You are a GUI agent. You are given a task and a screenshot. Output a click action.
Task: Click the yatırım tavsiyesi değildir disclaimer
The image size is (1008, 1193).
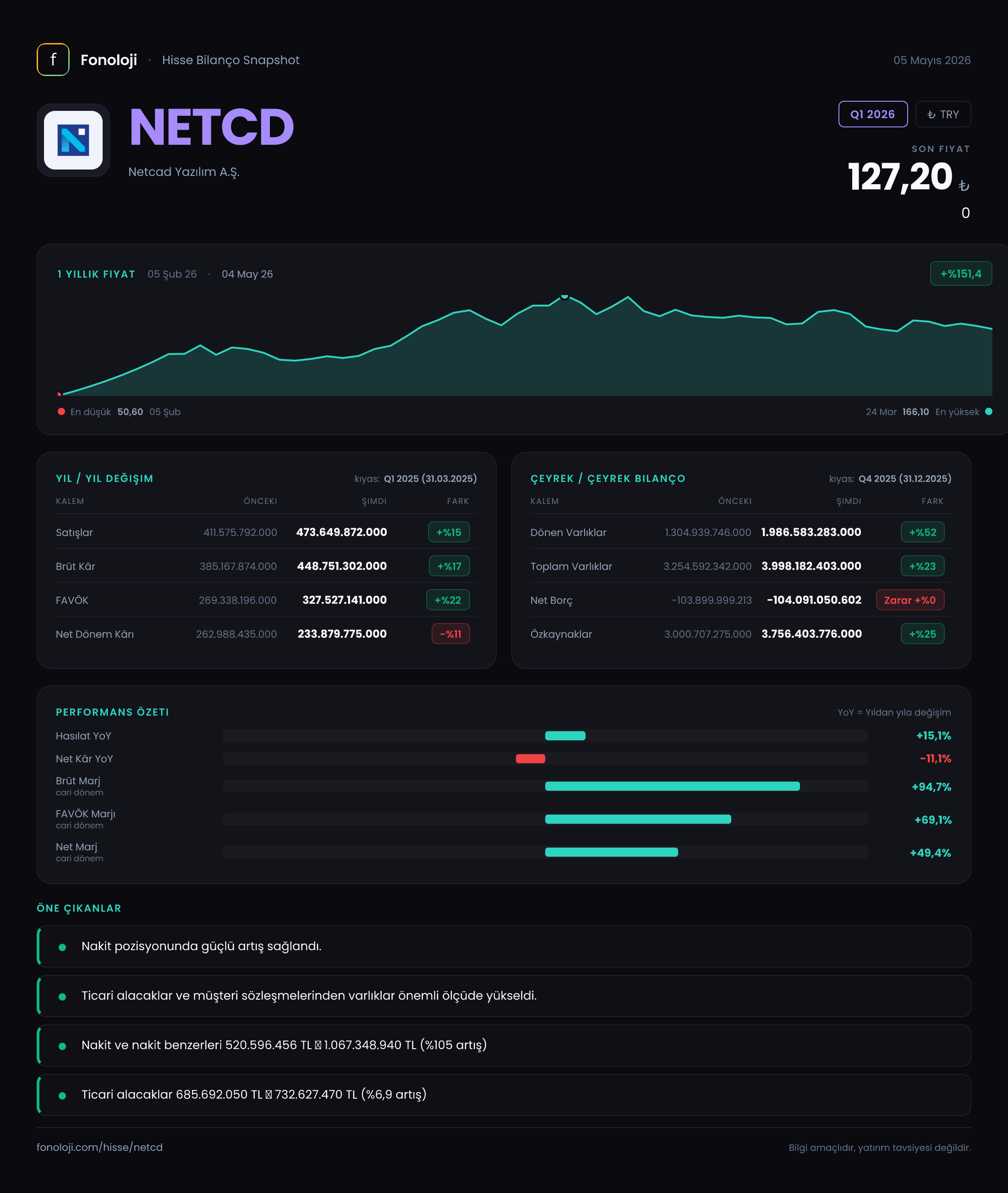[880, 1148]
